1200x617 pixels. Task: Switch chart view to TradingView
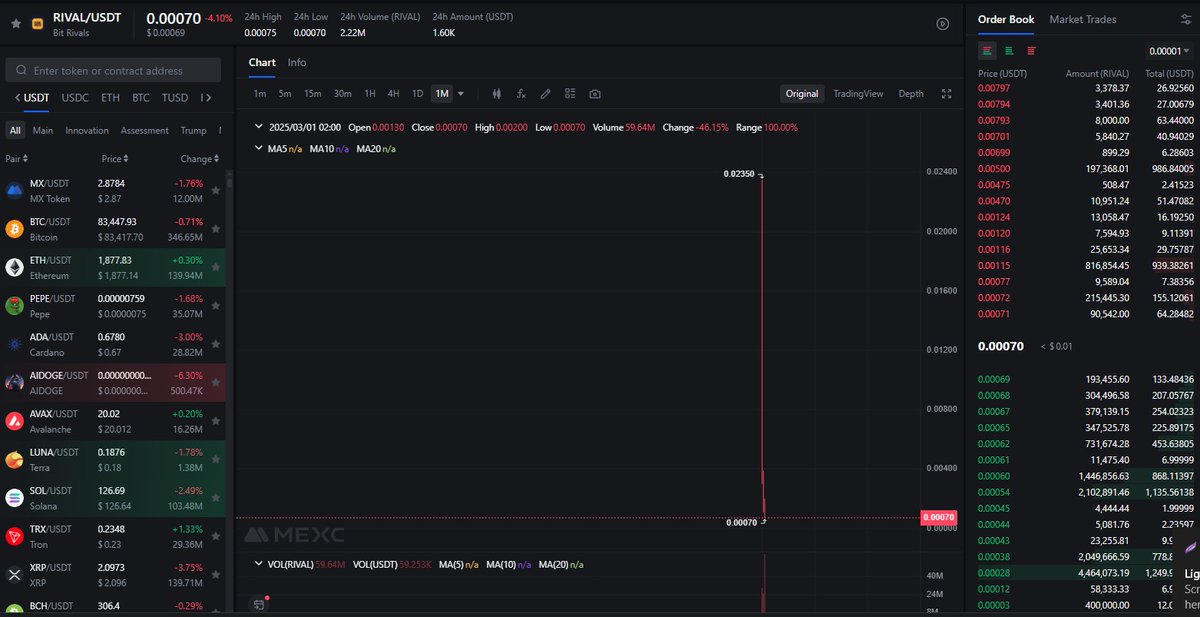[858, 94]
